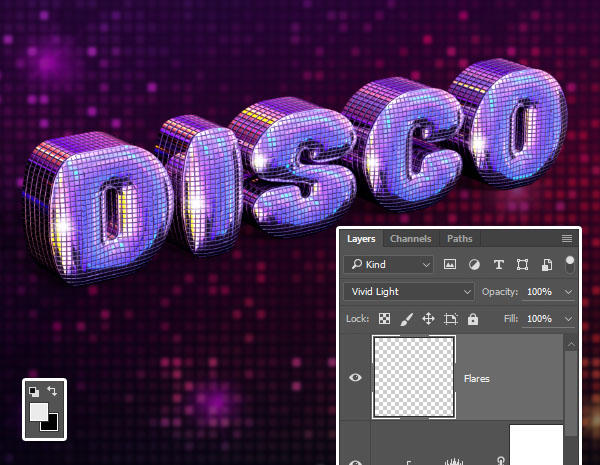Viewport: 600px width, 465px height.
Task: Click the adjustment layer filter icon
Action: [x=474, y=264]
